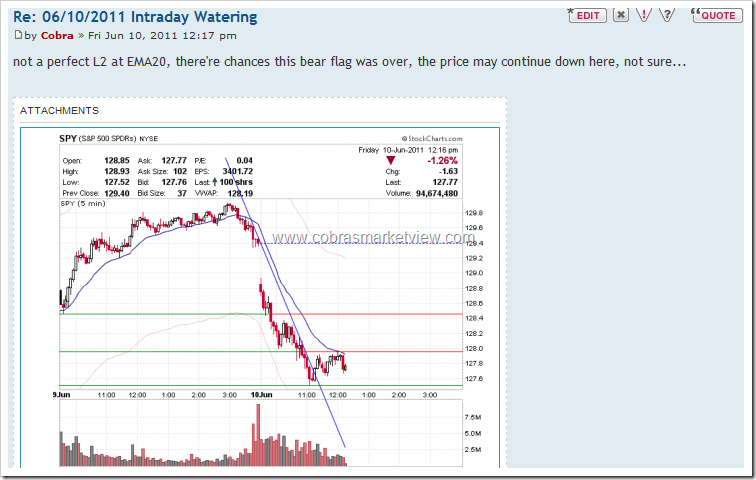Reply with QUOTE button
The height and width of the screenshot is (480, 756).
coord(717,15)
